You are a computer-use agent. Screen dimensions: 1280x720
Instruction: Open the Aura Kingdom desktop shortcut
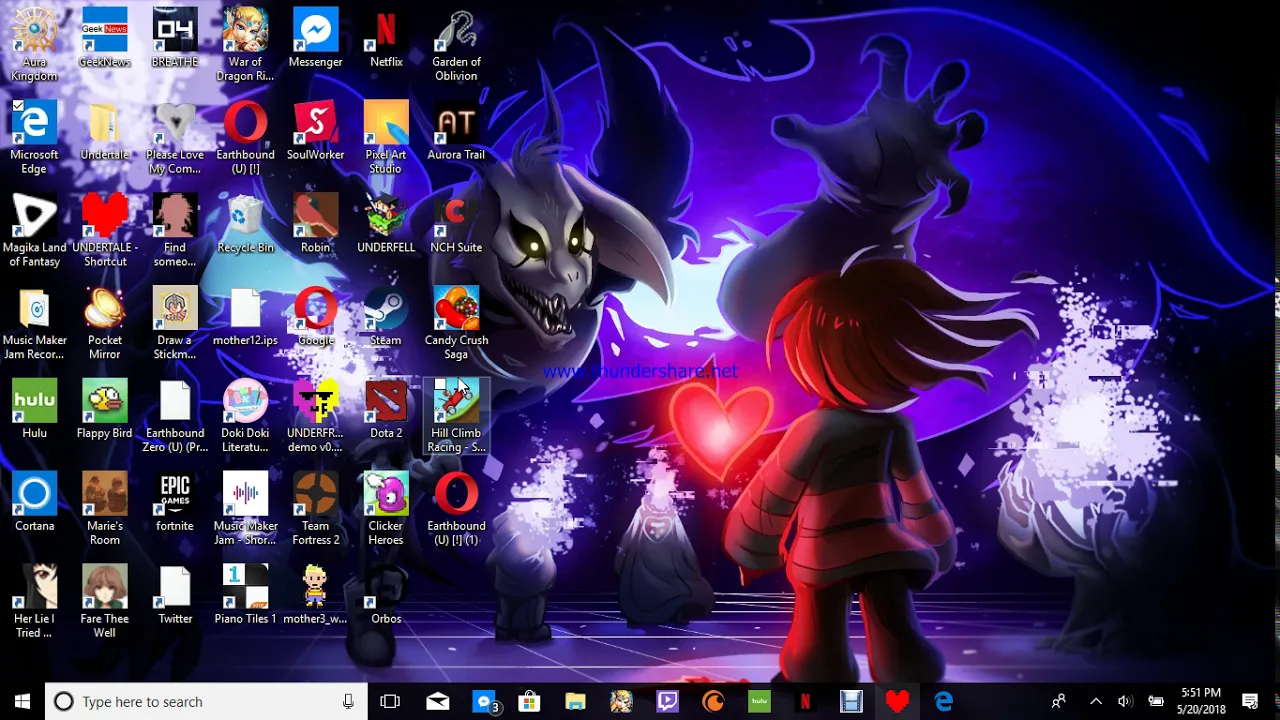(34, 44)
